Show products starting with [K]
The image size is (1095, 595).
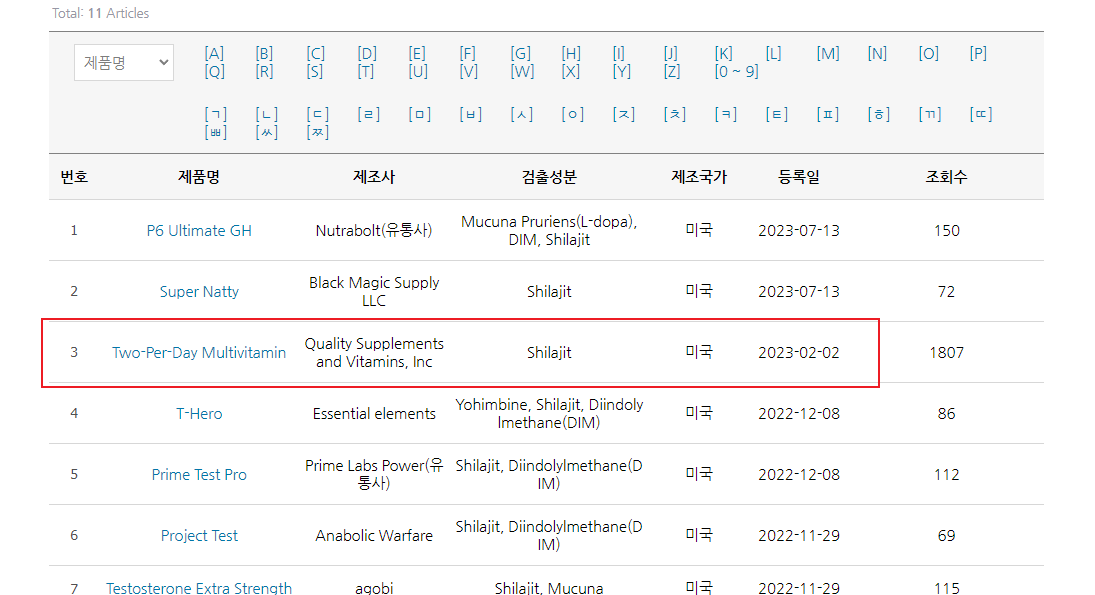pos(723,54)
